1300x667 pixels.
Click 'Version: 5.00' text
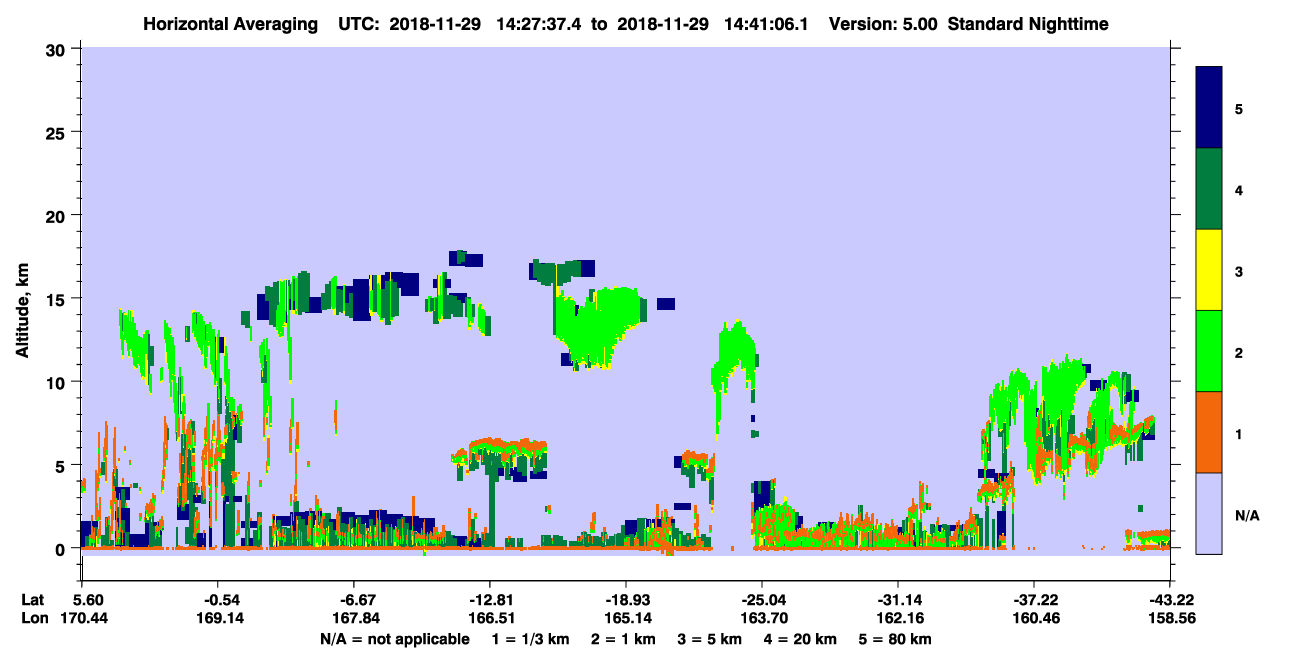(x=883, y=24)
